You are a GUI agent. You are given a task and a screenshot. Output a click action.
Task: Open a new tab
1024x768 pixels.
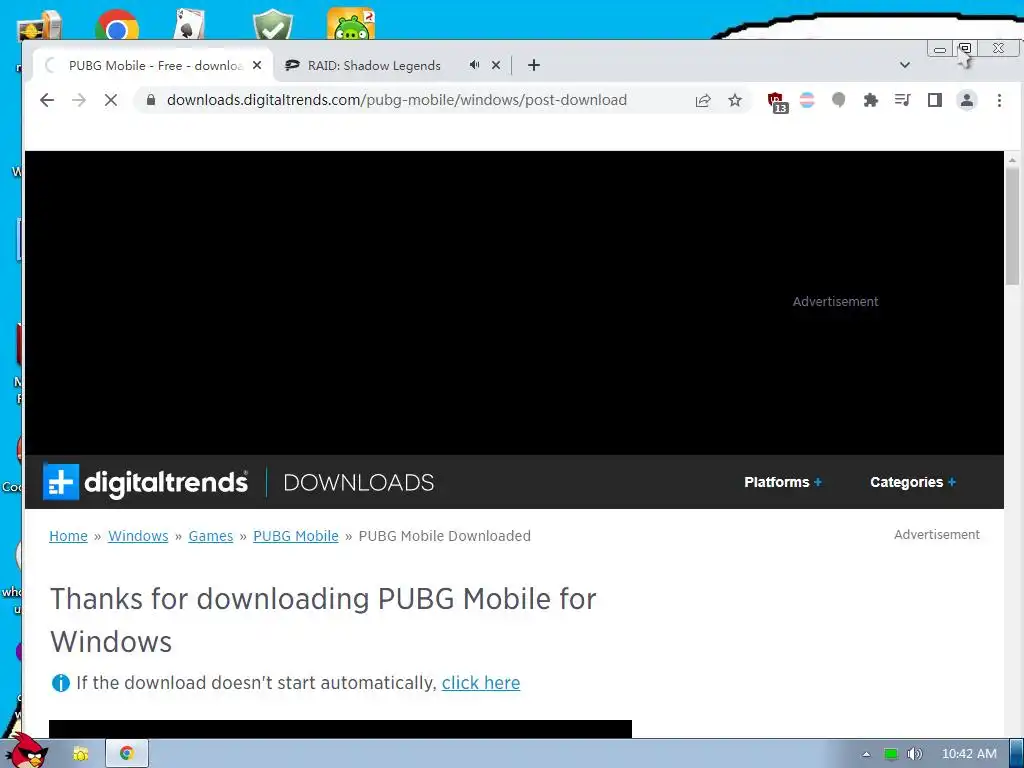(534, 65)
